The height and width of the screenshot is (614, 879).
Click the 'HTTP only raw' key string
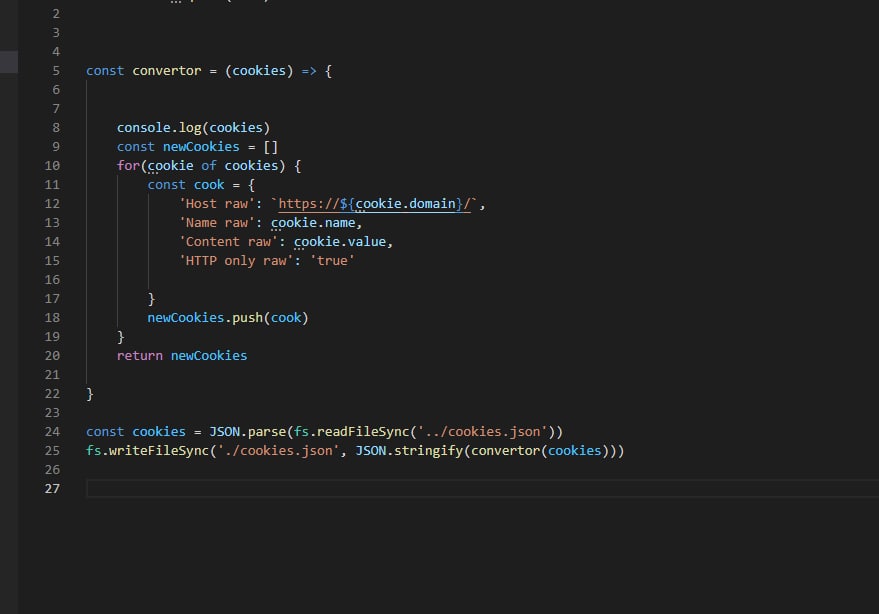[236, 261]
